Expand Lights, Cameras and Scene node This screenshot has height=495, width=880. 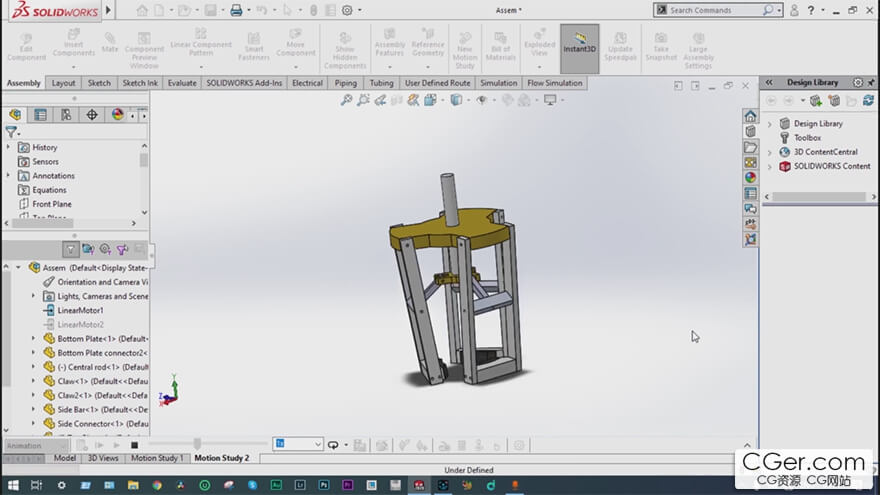tap(33, 296)
